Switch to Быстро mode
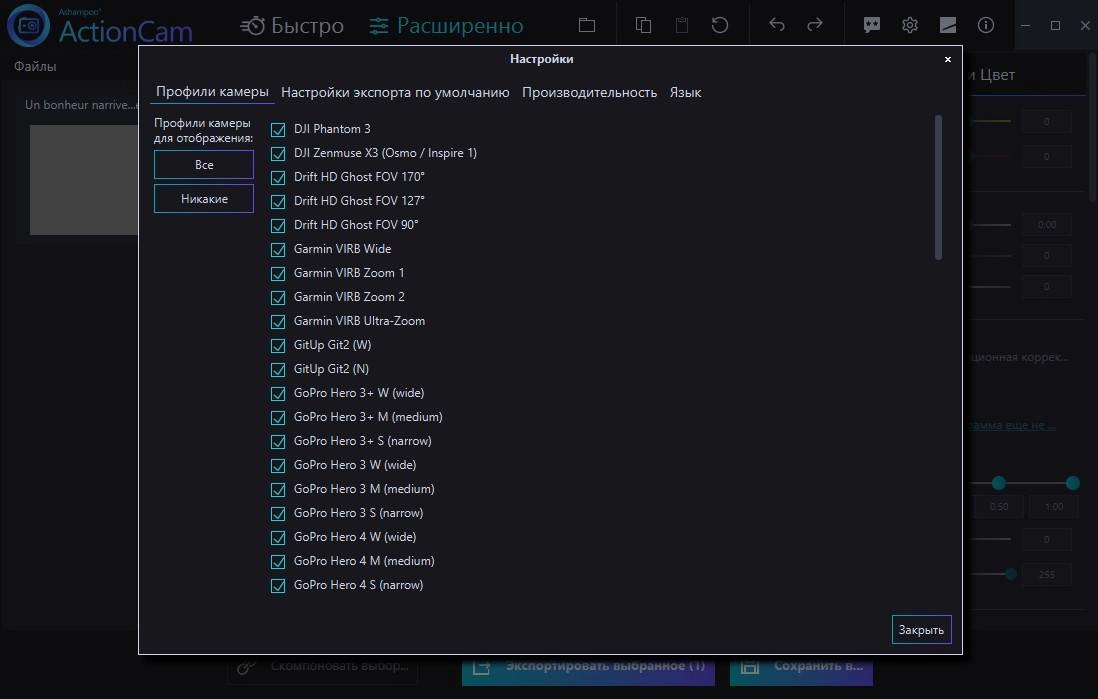 (x=292, y=26)
